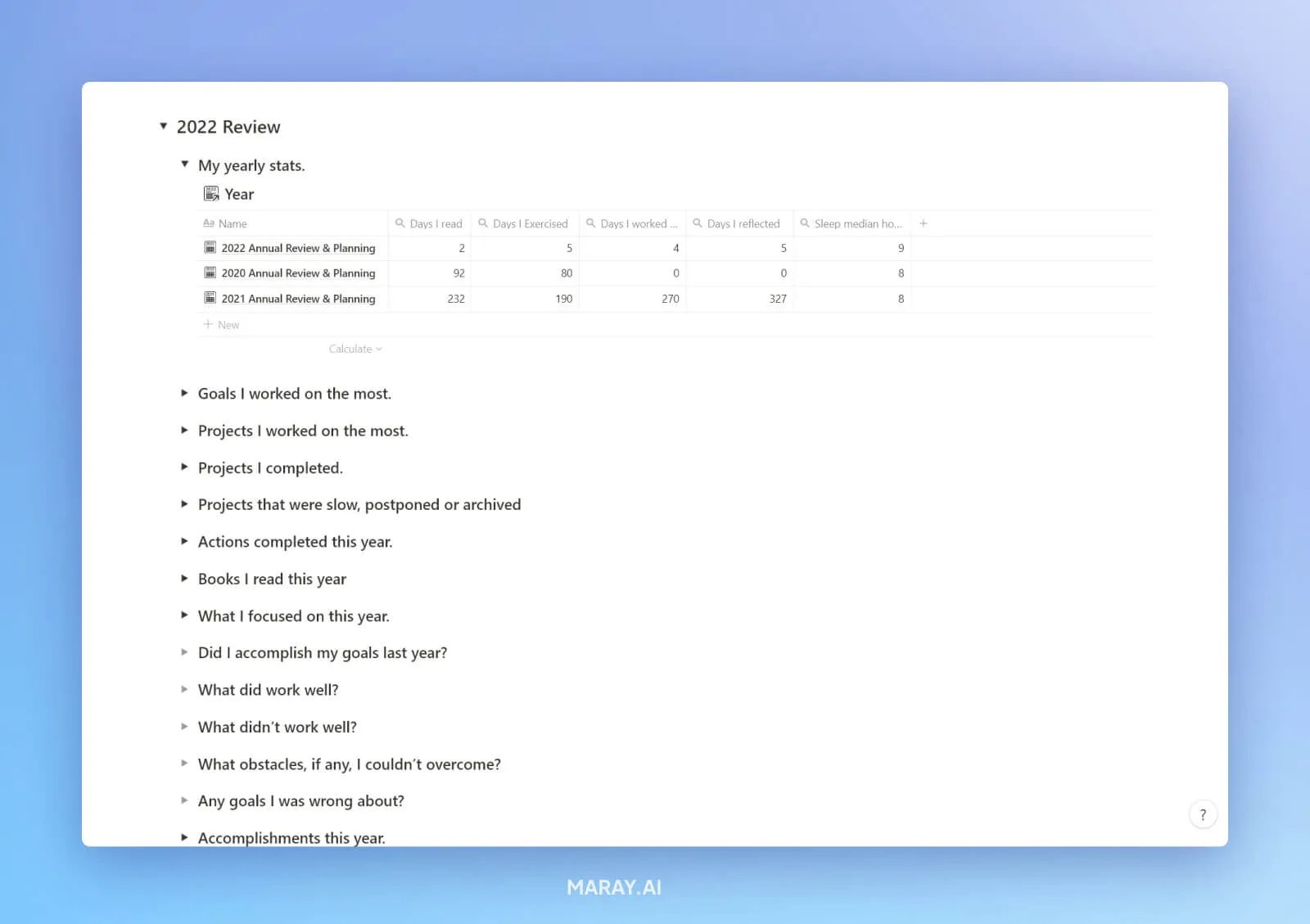Click the magnifier icon on Days I read column
The height and width of the screenshot is (924, 1310).
tap(400, 223)
